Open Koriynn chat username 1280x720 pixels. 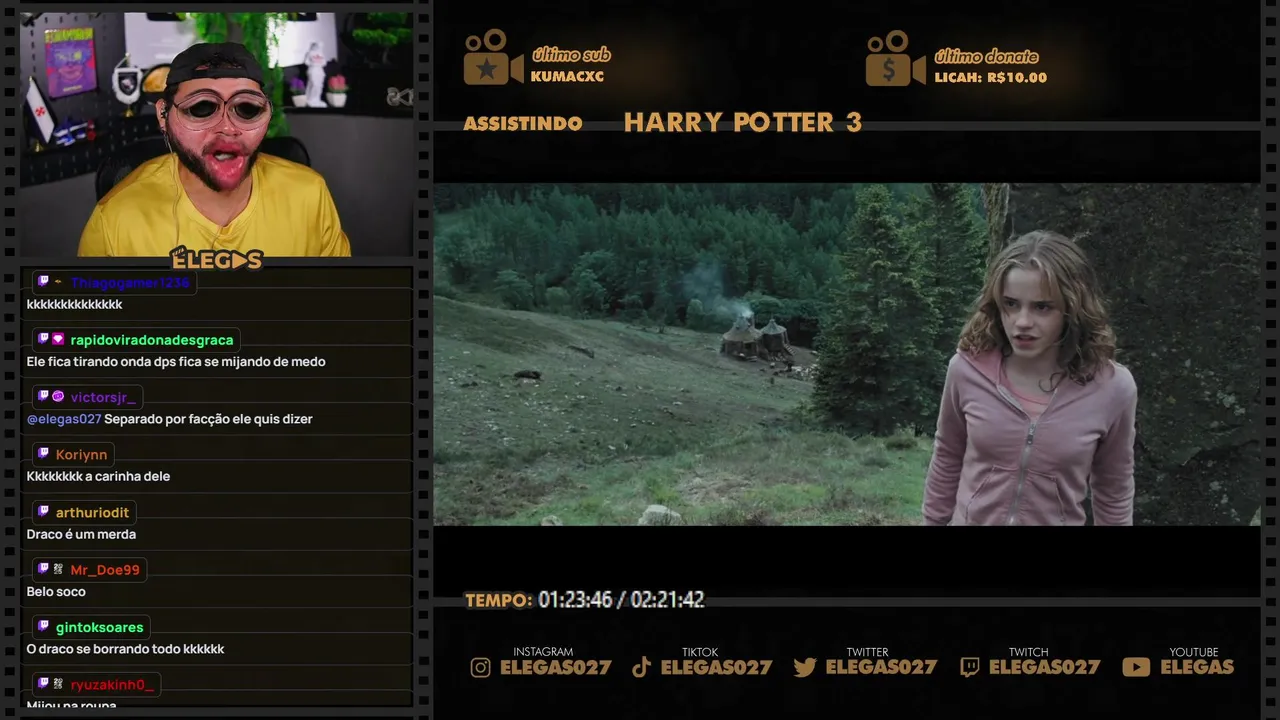click(81, 455)
